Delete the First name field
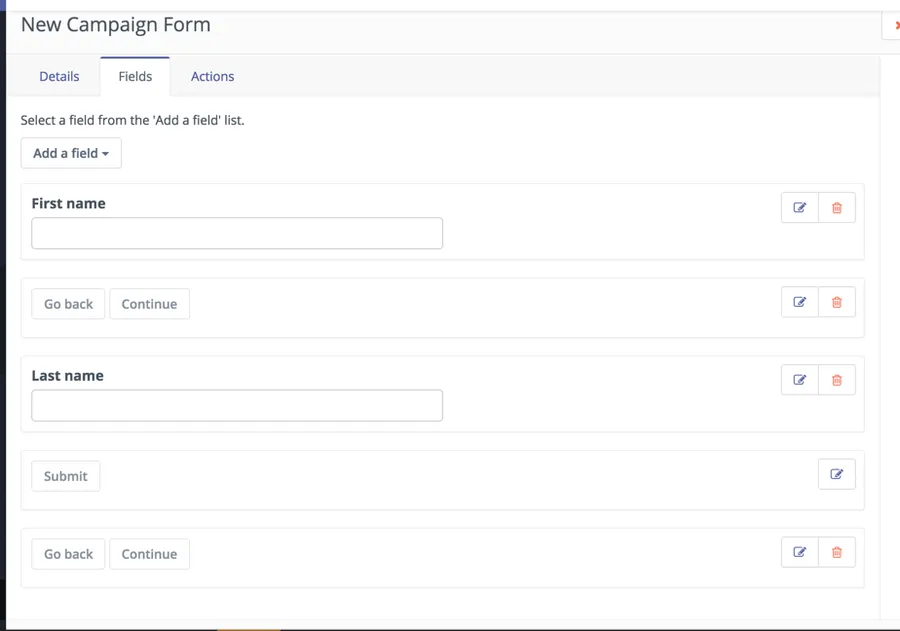Image resolution: width=900 pixels, height=631 pixels. pos(837,208)
